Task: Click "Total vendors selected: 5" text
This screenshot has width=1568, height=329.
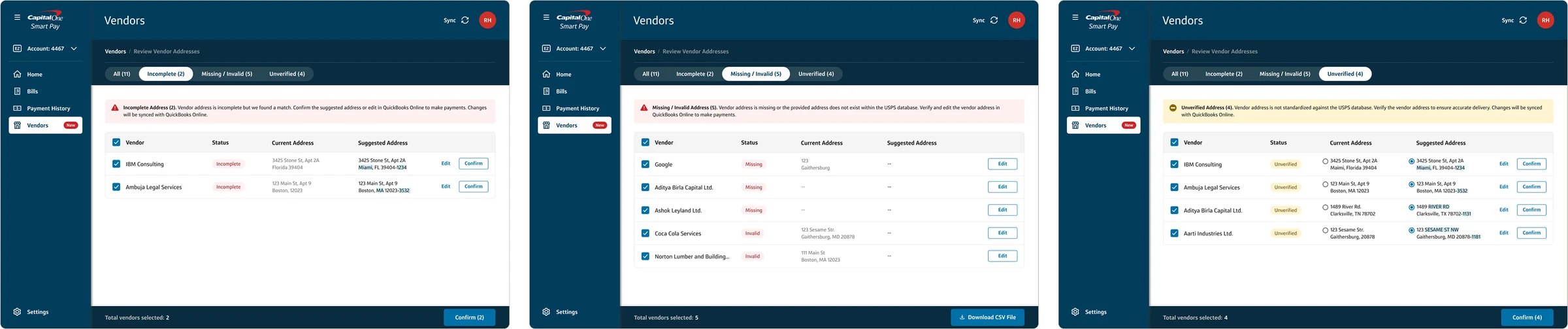Action: (666, 318)
